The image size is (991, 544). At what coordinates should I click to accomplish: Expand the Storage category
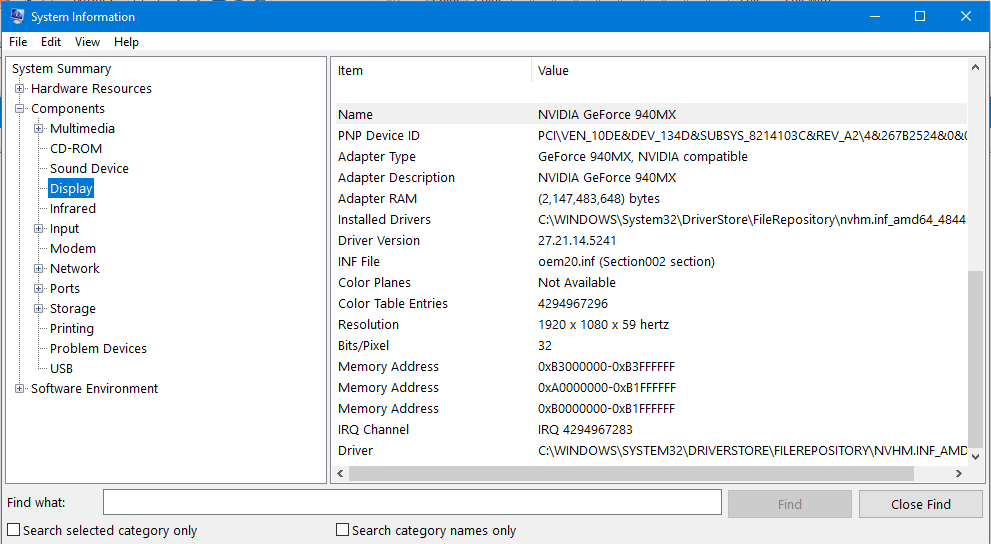pyautogui.click(x=39, y=309)
